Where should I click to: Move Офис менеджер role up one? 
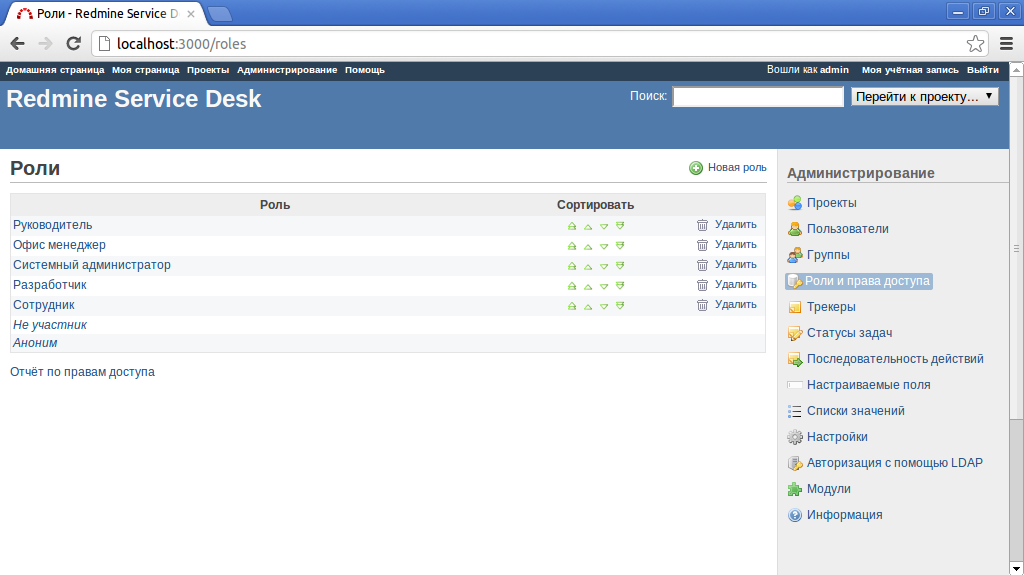pyautogui.click(x=588, y=246)
